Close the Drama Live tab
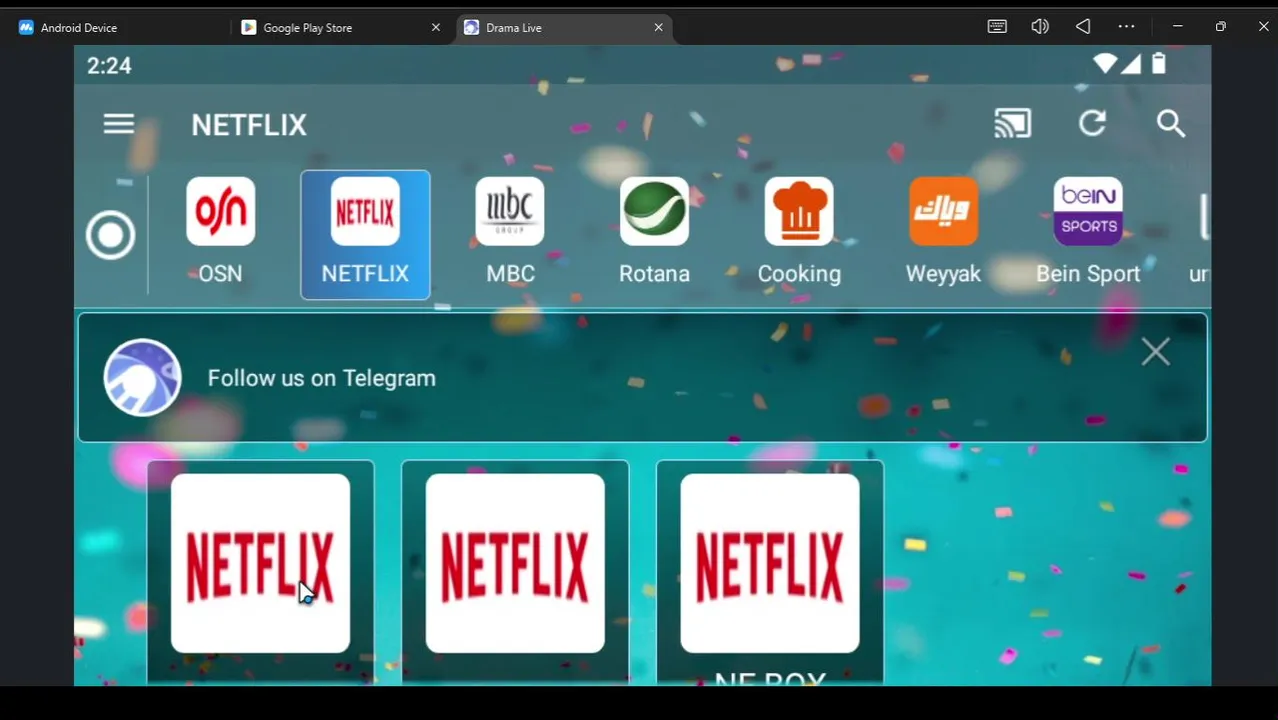Screen dimensions: 1278x720 click(658, 28)
